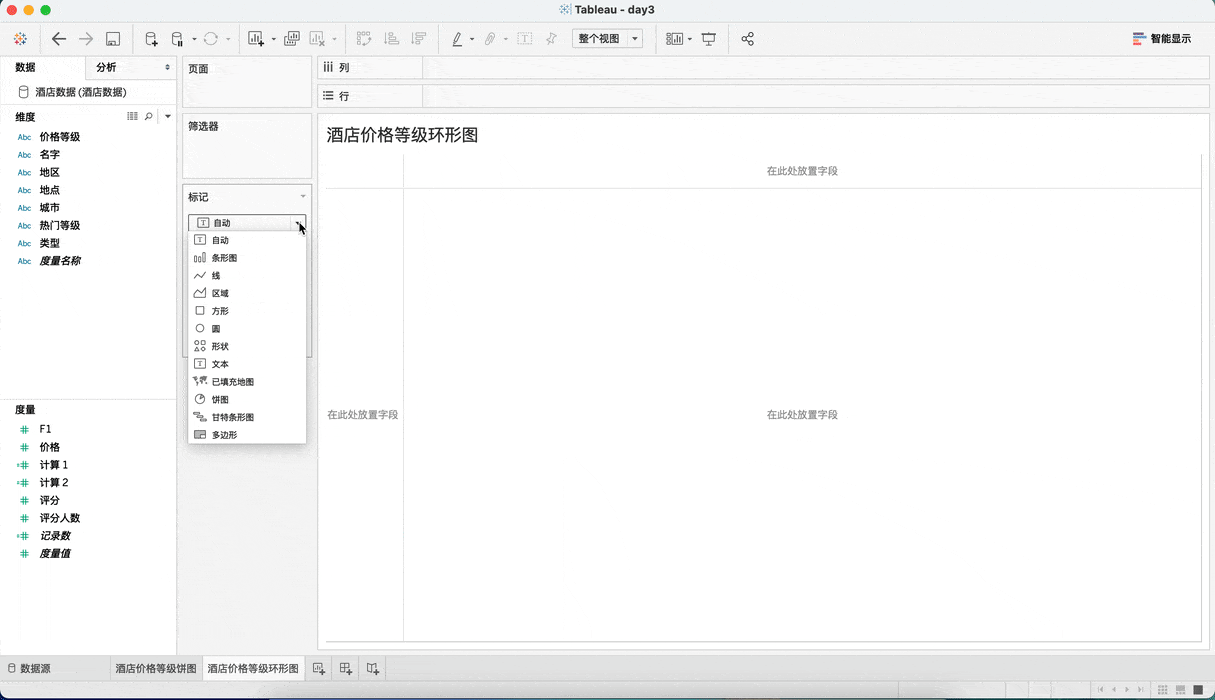Pause auto updates for the data source
1215x700 pixels.
click(177, 39)
